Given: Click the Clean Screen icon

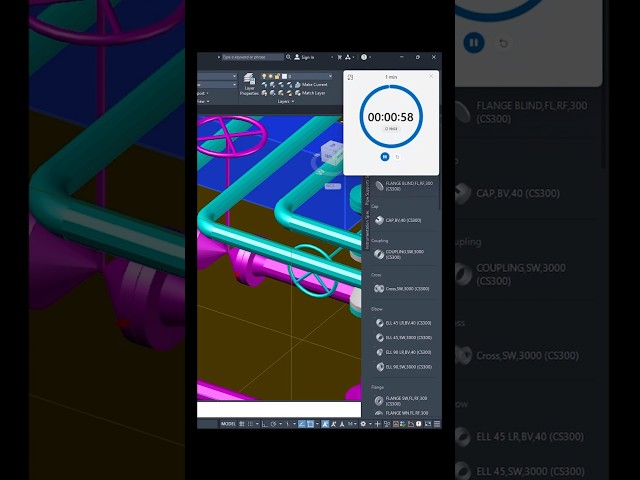Looking at the screenshot, I should coord(428,424).
